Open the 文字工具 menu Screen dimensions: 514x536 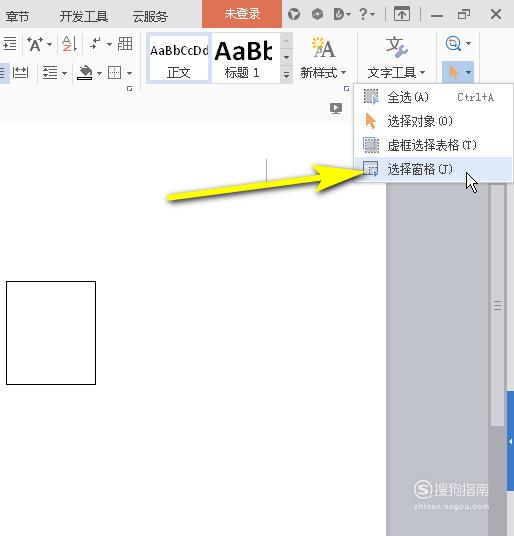click(396, 58)
